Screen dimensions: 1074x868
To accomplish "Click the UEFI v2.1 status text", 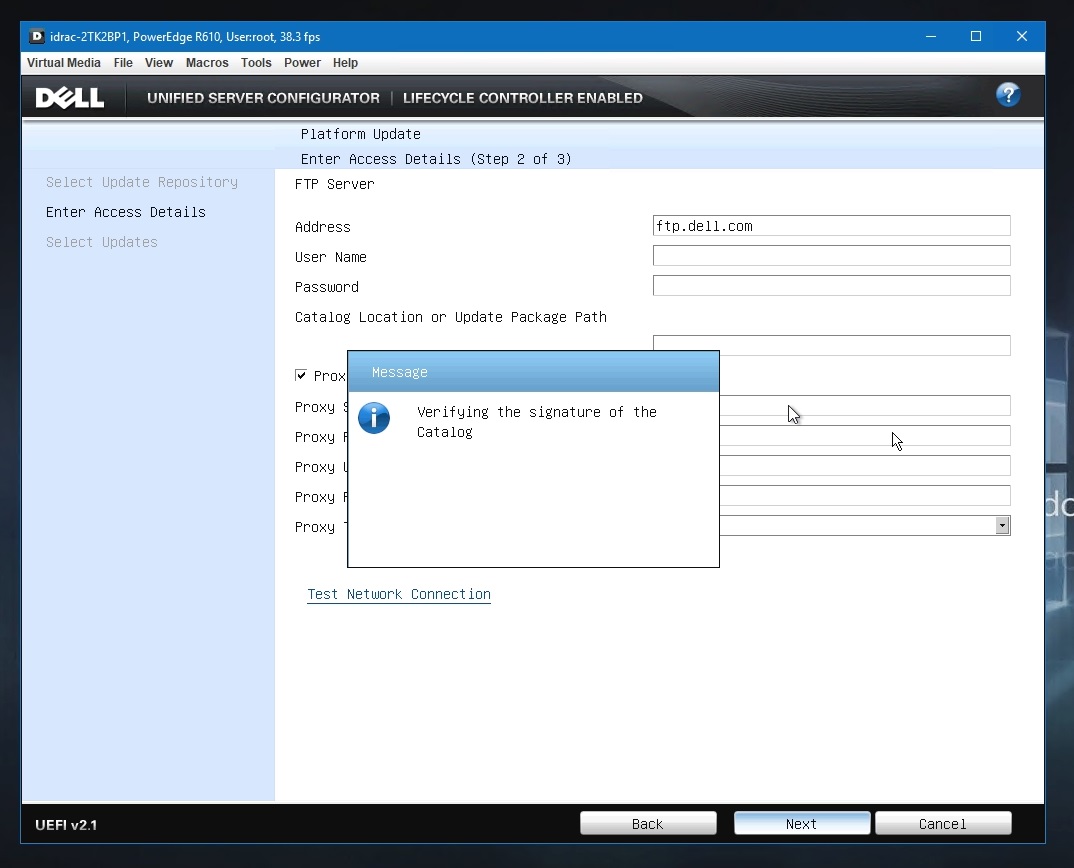I will pyautogui.click(x=66, y=825).
